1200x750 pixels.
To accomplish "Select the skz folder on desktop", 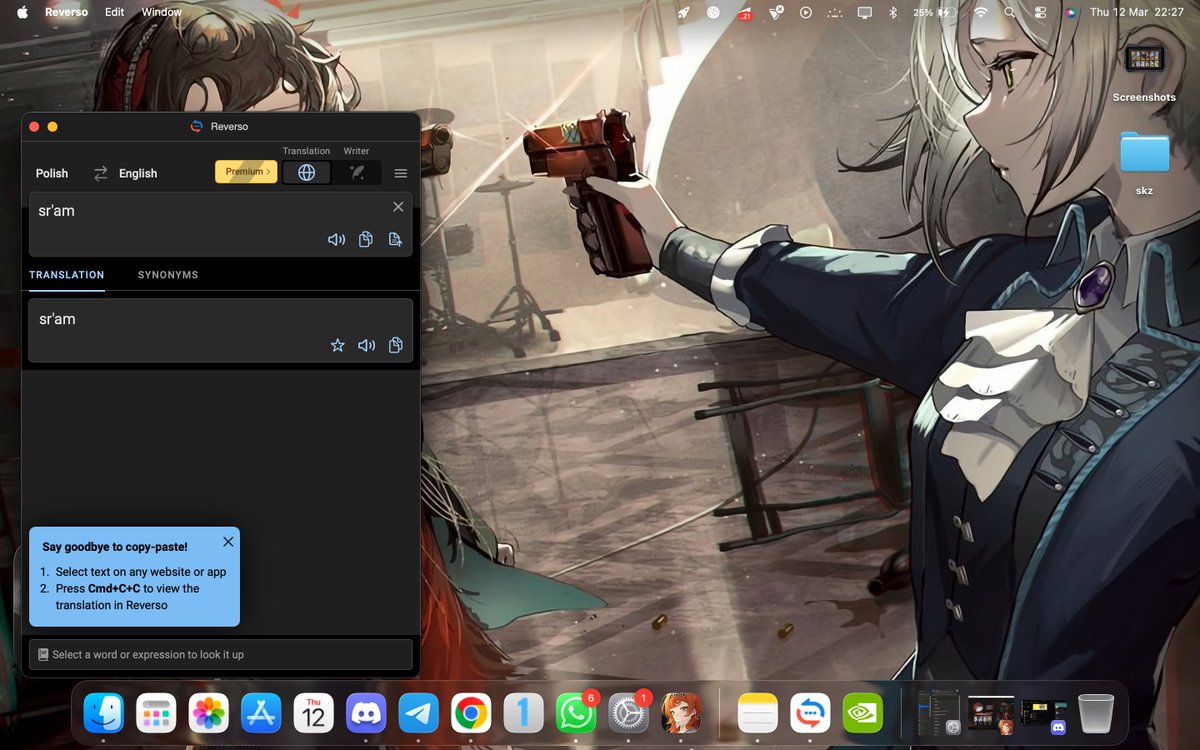I will 1144,152.
